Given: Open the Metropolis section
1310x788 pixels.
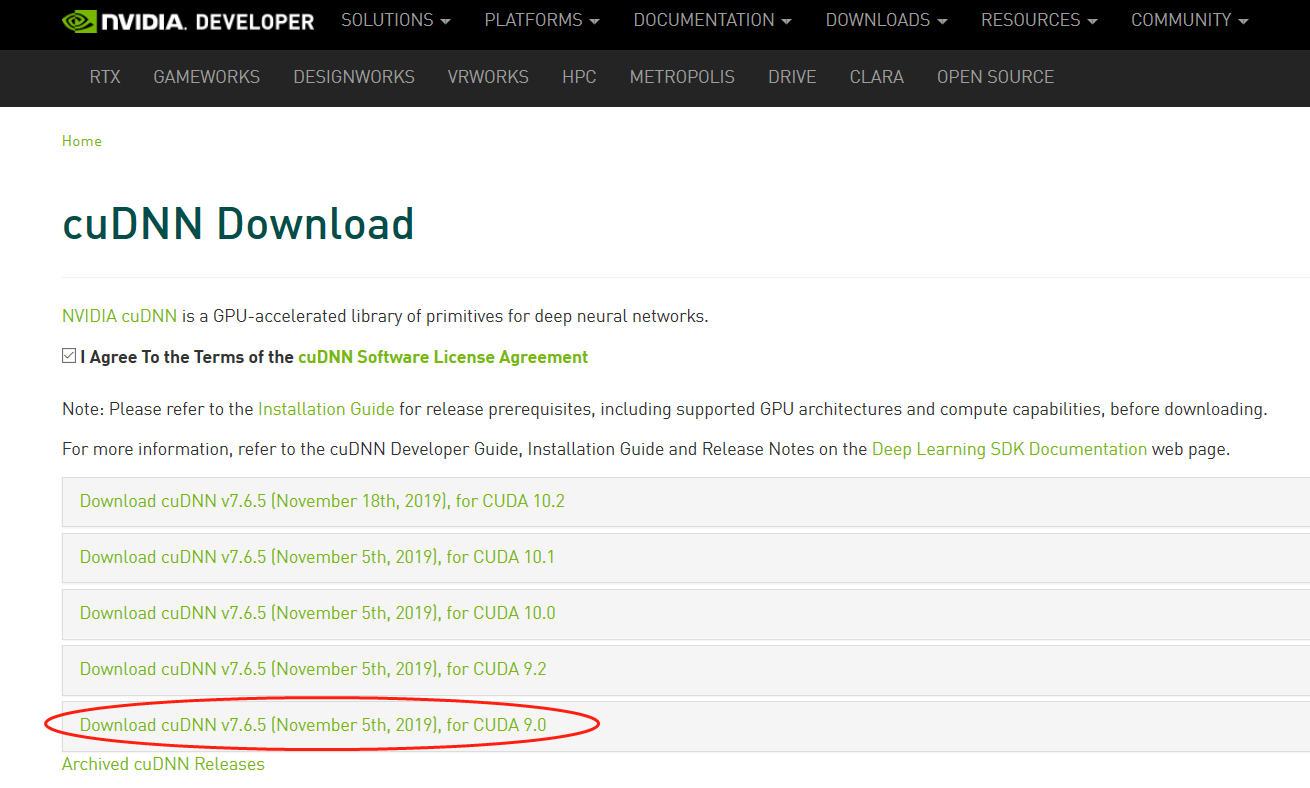Looking at the screenshot, I should coord(682,77).
